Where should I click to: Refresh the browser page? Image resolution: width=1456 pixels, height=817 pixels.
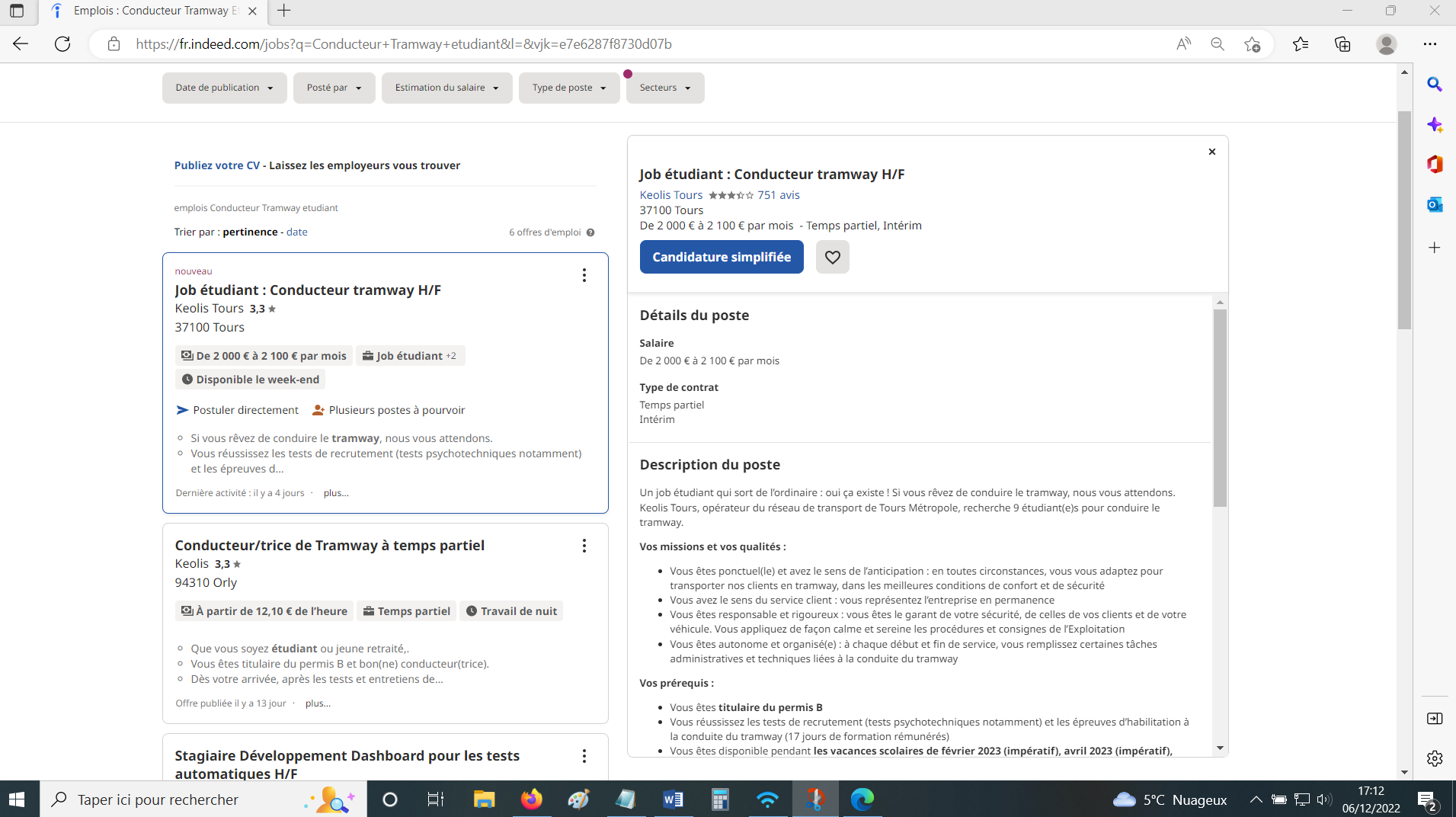62,44
